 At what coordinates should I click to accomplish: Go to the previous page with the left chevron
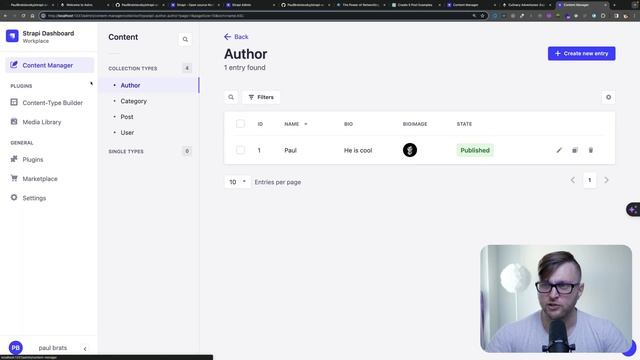point(573,180)
